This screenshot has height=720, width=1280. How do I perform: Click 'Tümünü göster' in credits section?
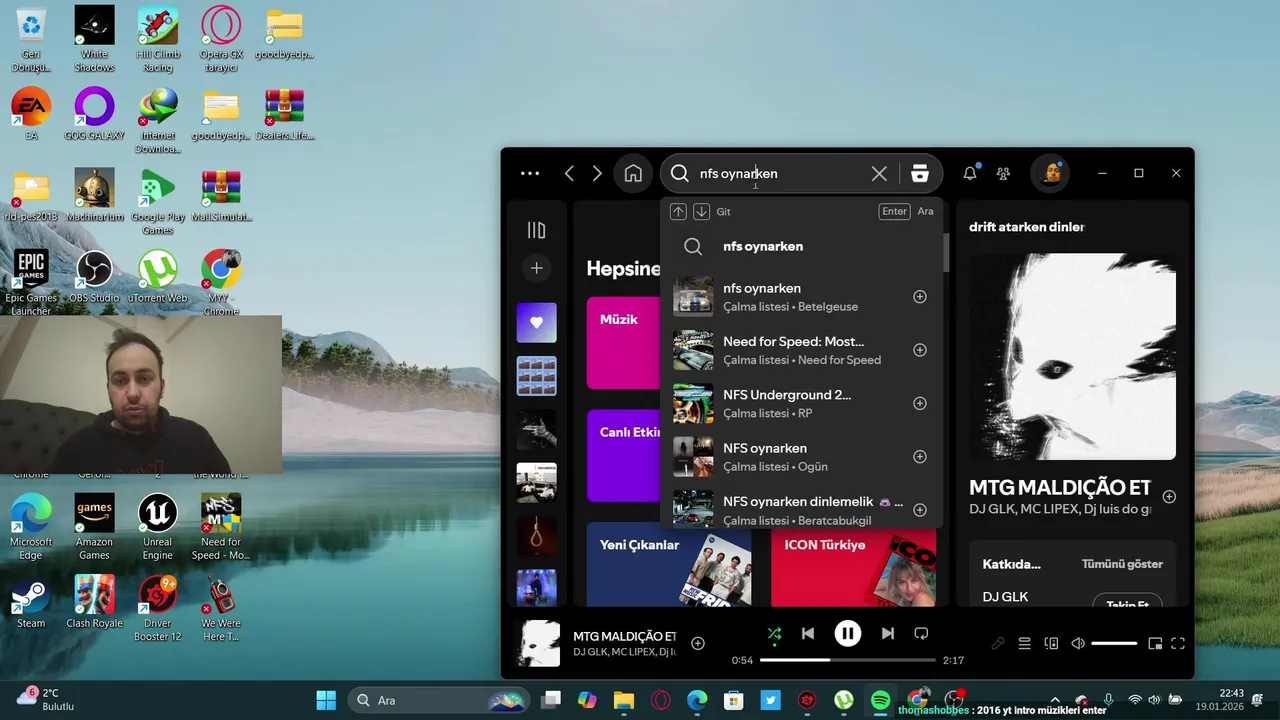click(1122, 564)
